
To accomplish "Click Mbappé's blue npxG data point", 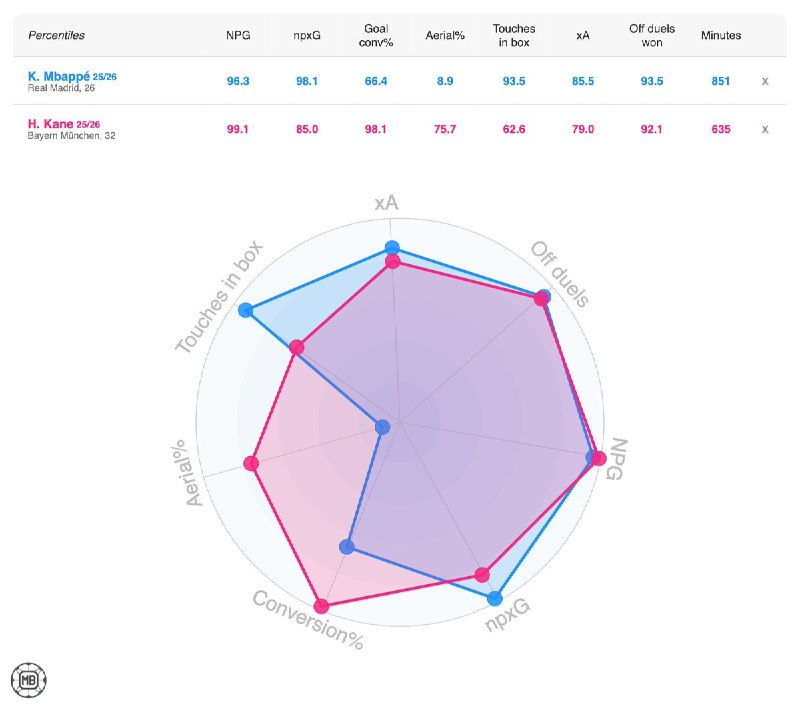I will [x=494, y=599].
